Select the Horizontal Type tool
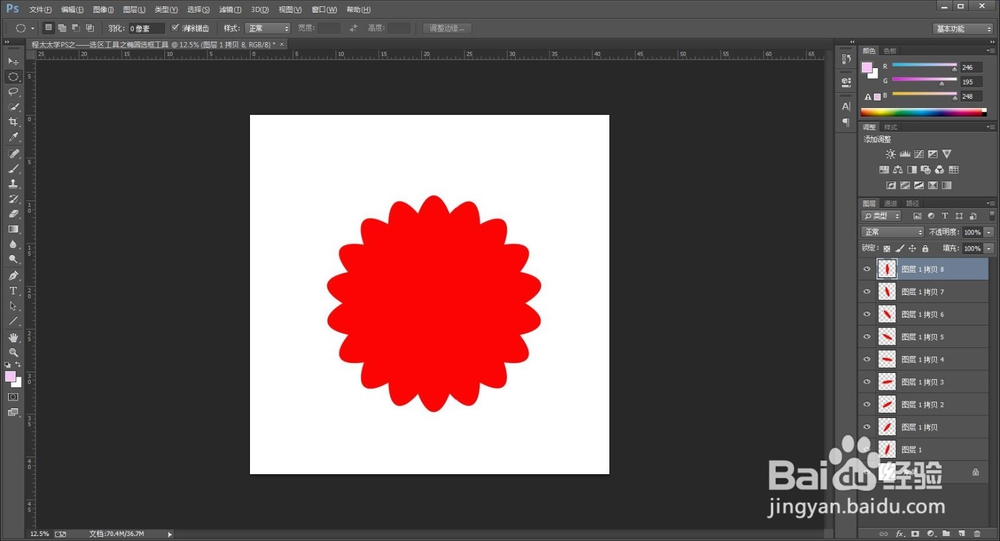This screenshot has width=1000, height=541. pyautogui.click(x=13, y=291)
